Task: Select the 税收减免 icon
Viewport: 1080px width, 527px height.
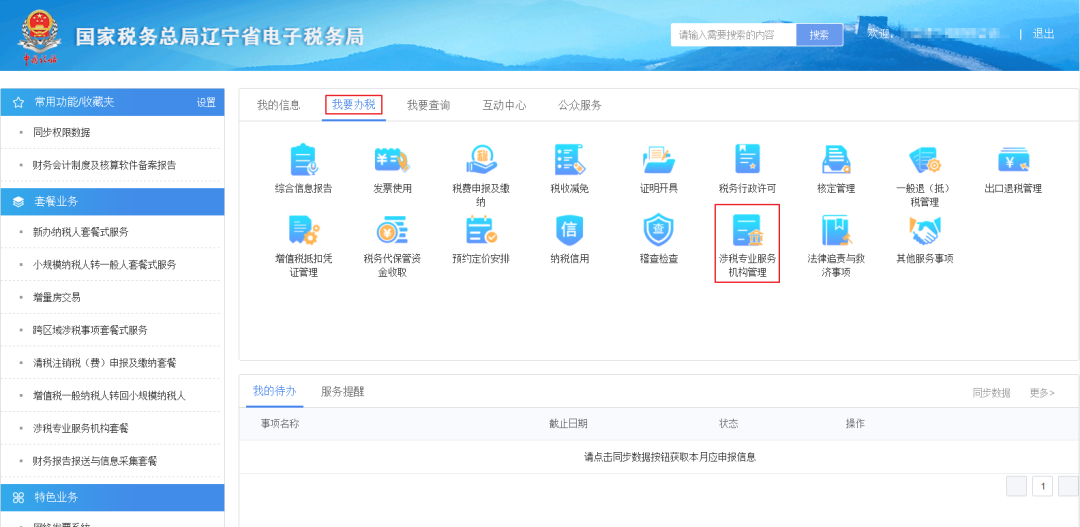Action: 570,160
